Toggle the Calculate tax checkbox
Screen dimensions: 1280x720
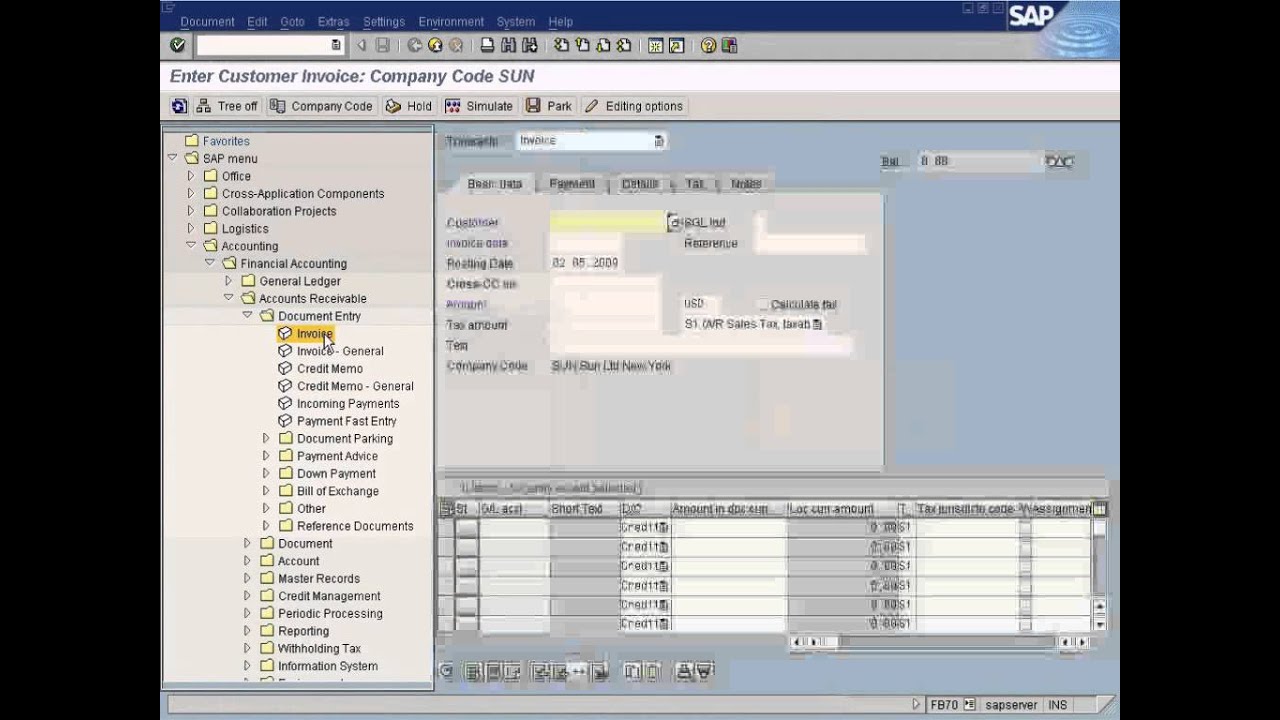[x=763, y=304]
